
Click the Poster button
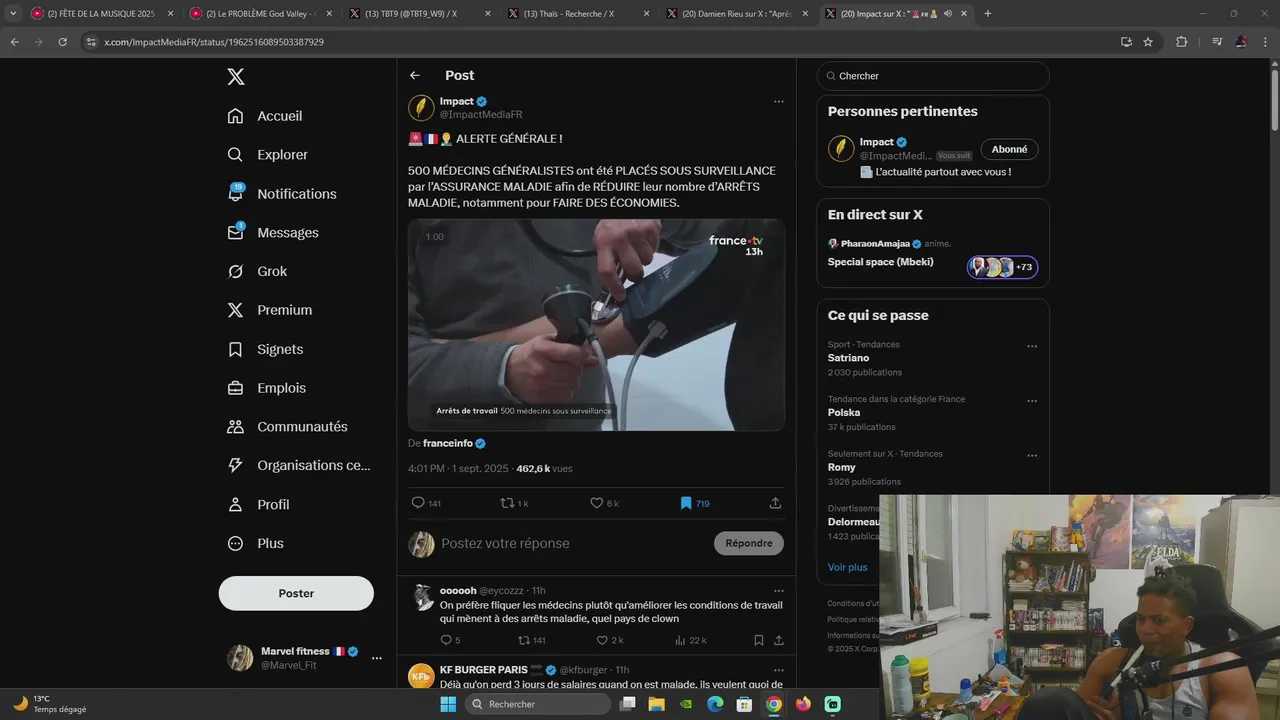click(x=296, y=593)
